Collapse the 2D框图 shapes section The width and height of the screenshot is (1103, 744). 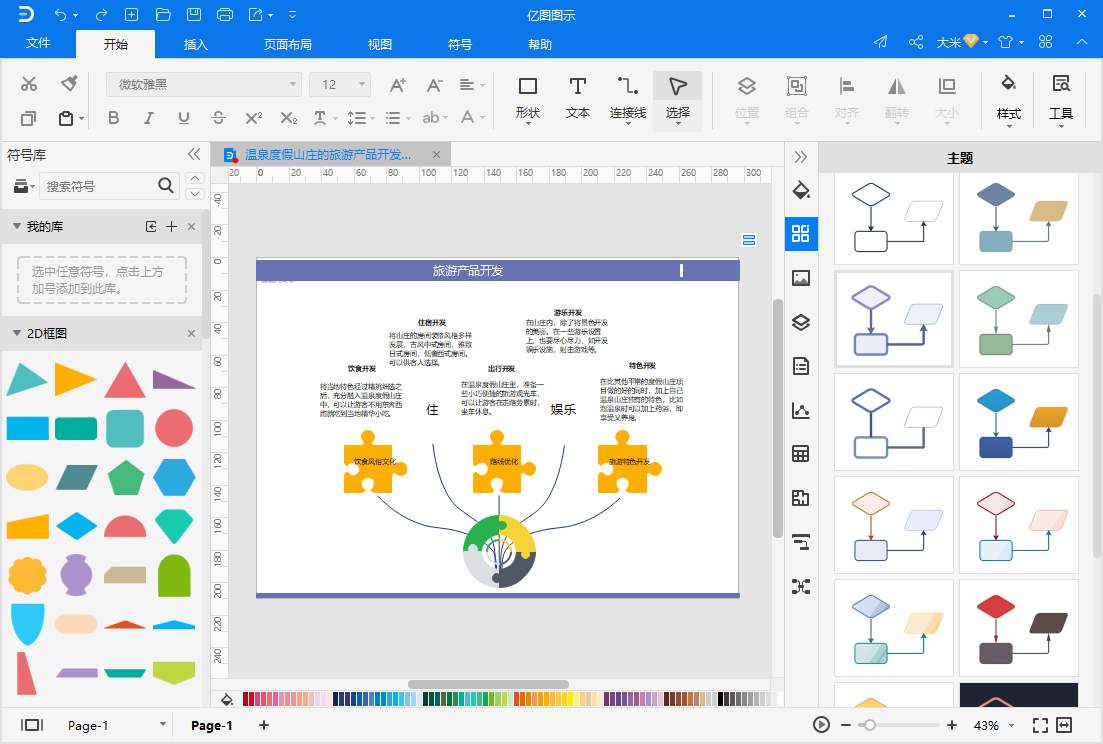click(x=17, y=333)
